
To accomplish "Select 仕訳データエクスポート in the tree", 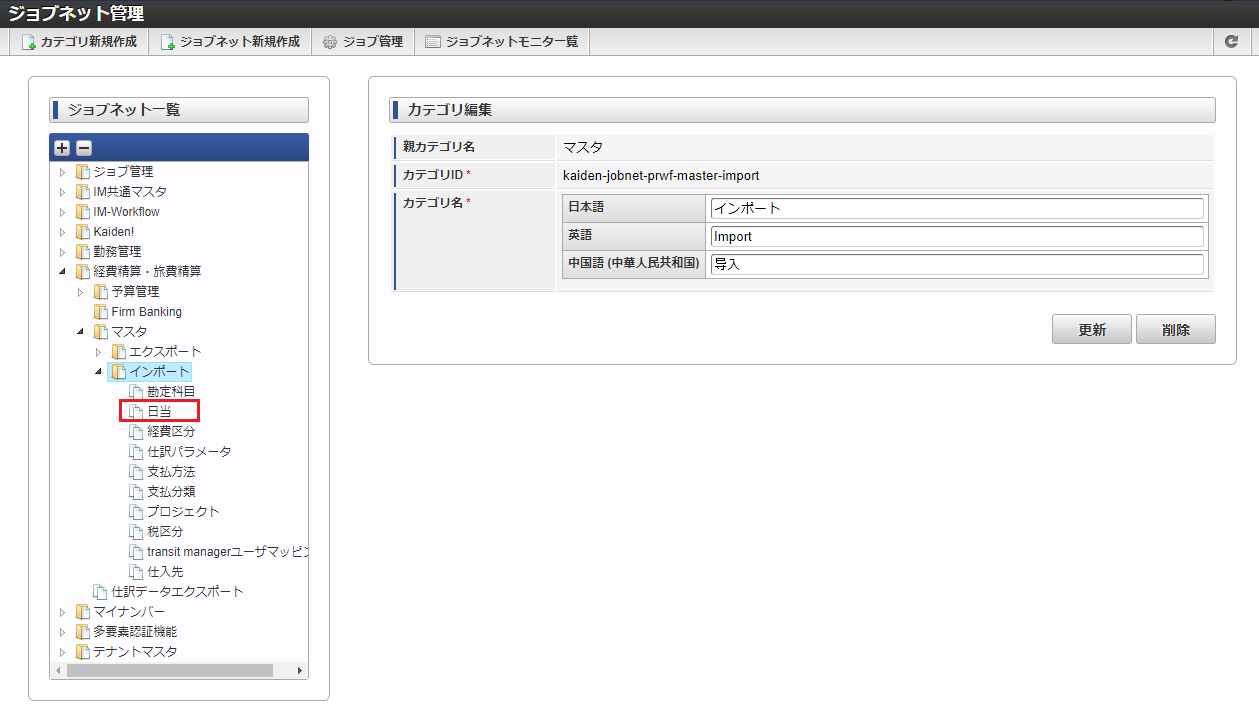I will (x=177, y=592).
